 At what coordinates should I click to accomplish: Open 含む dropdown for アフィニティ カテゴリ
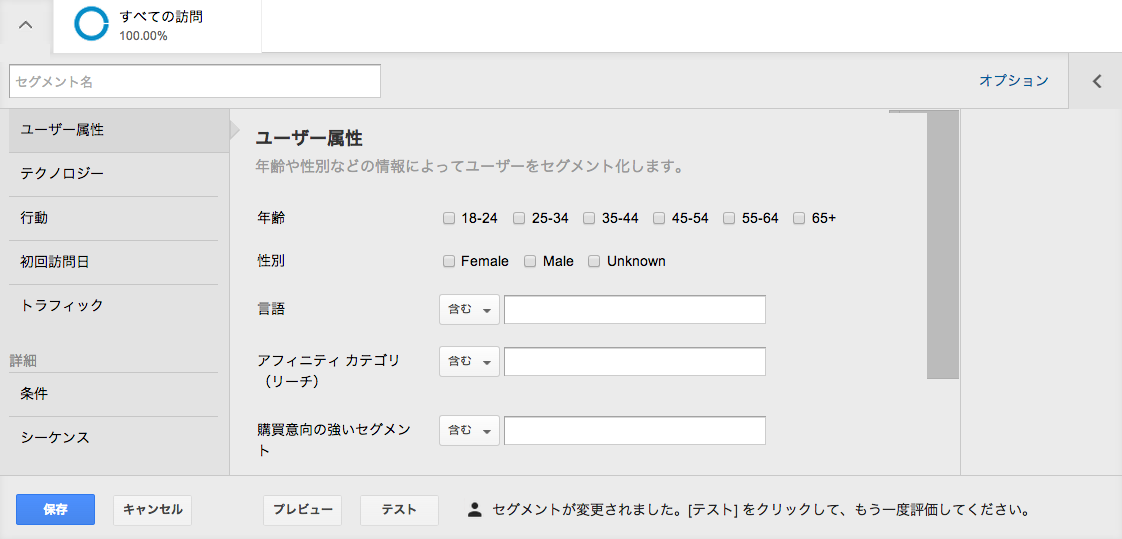click(x=469, y=361)
